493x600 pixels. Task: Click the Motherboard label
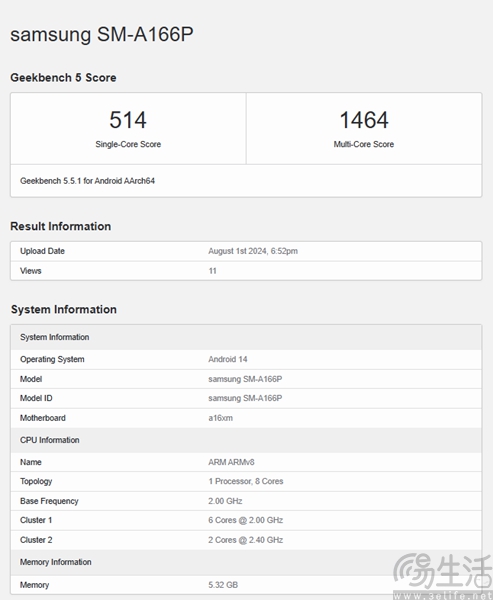point(42,418)
